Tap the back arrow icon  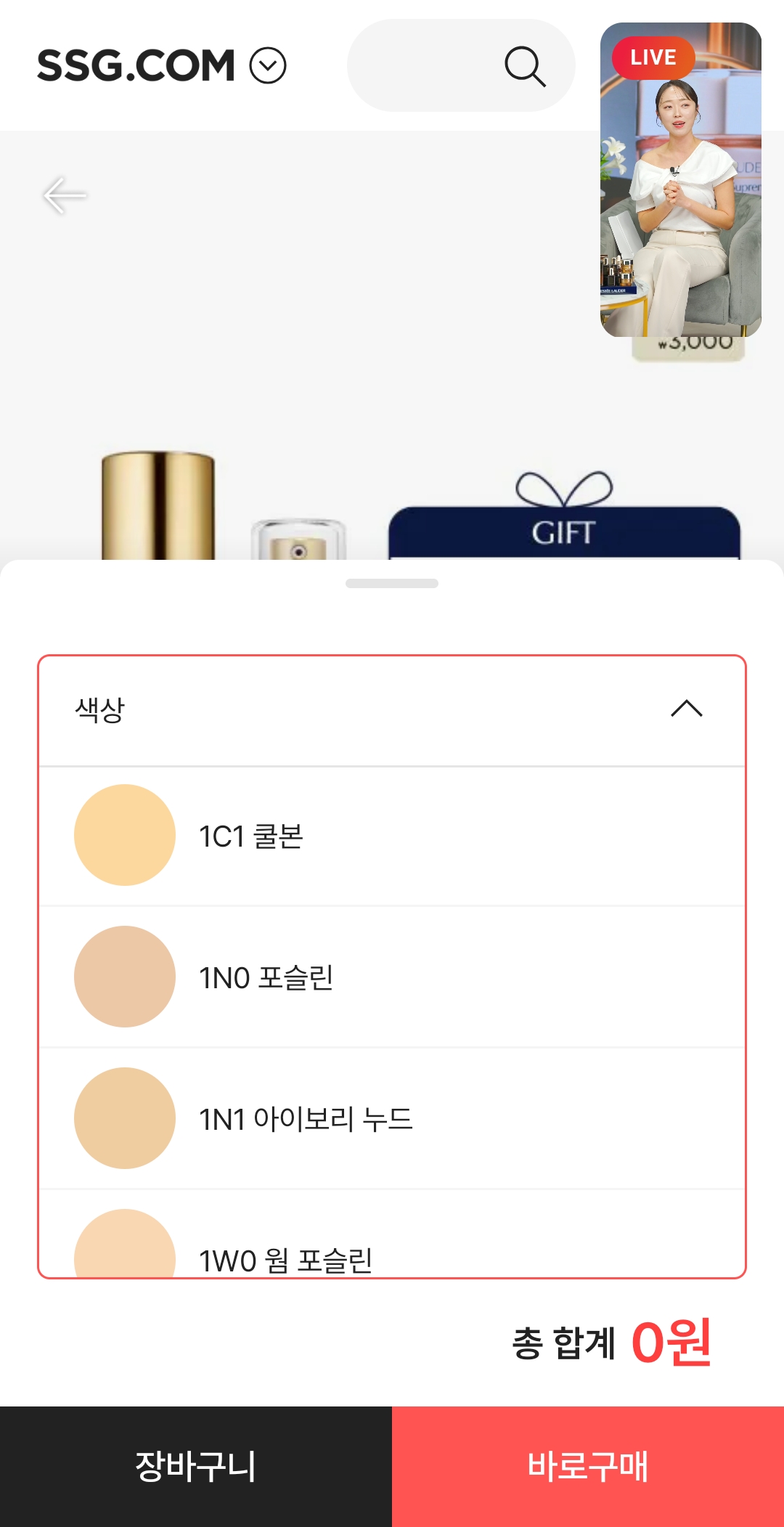tap(65, 195)
